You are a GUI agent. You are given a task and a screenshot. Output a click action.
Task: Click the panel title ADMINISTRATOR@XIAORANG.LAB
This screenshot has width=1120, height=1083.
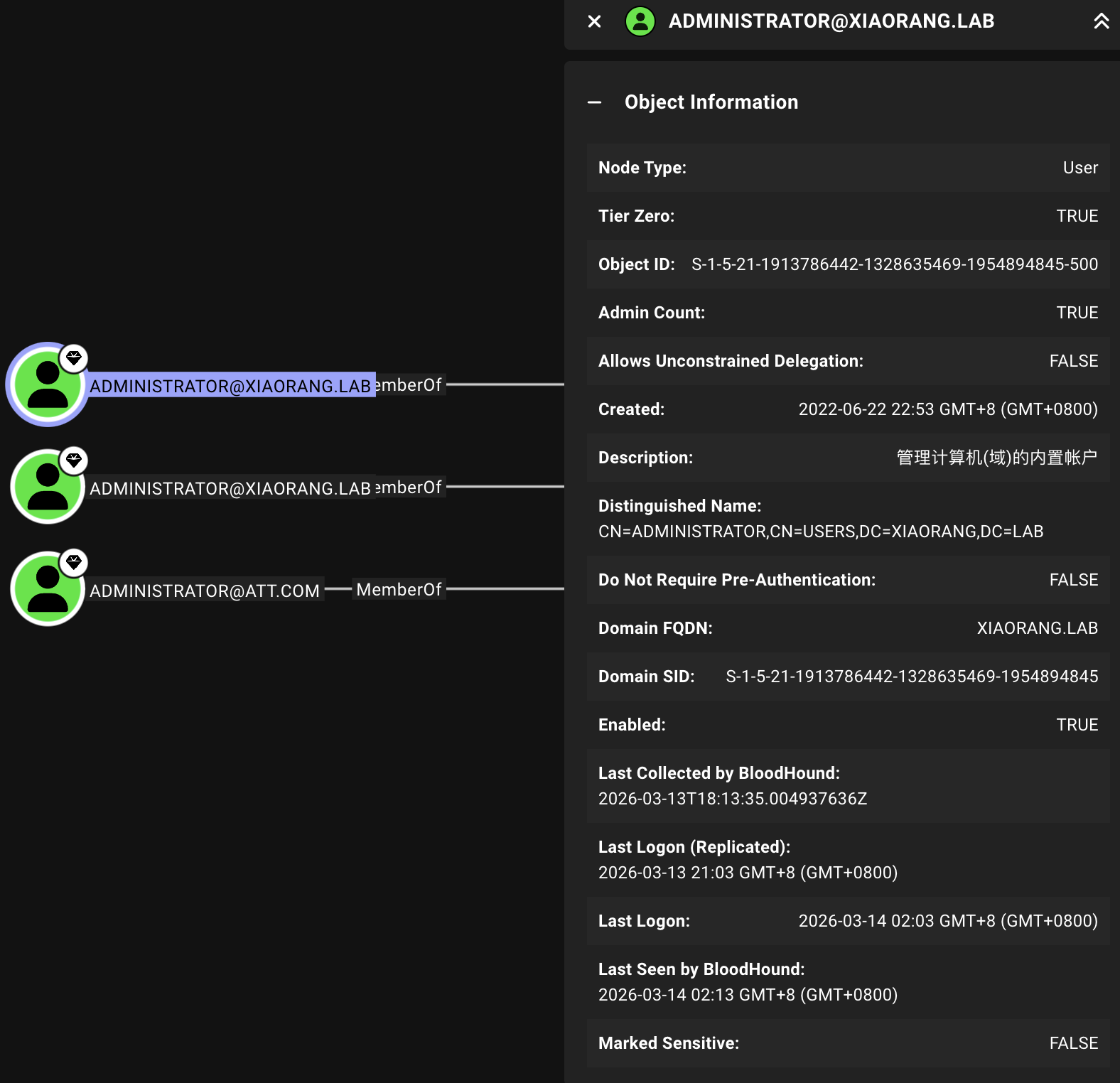[831, 21]
